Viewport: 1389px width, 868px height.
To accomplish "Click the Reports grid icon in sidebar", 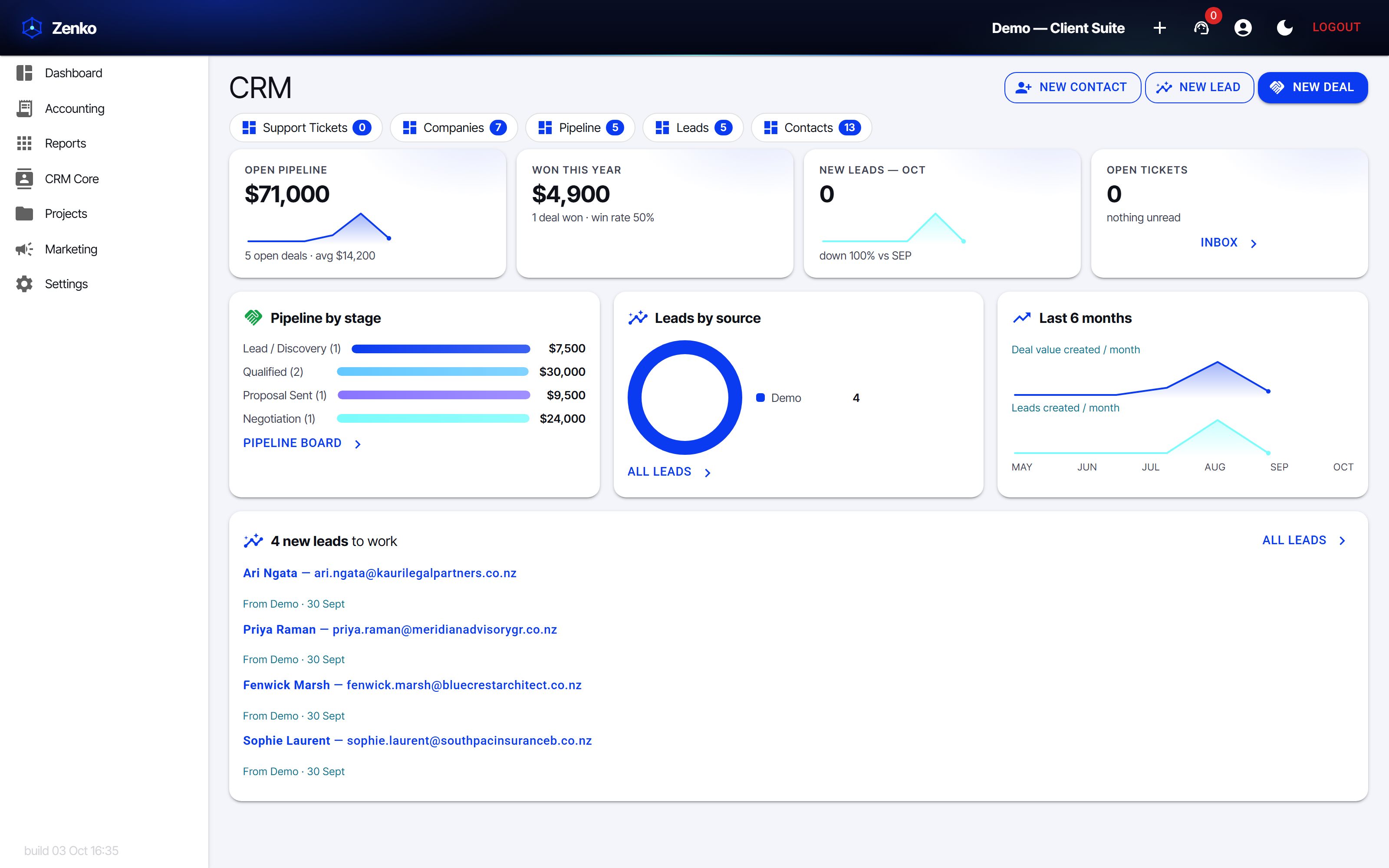I will click(24, 144).
